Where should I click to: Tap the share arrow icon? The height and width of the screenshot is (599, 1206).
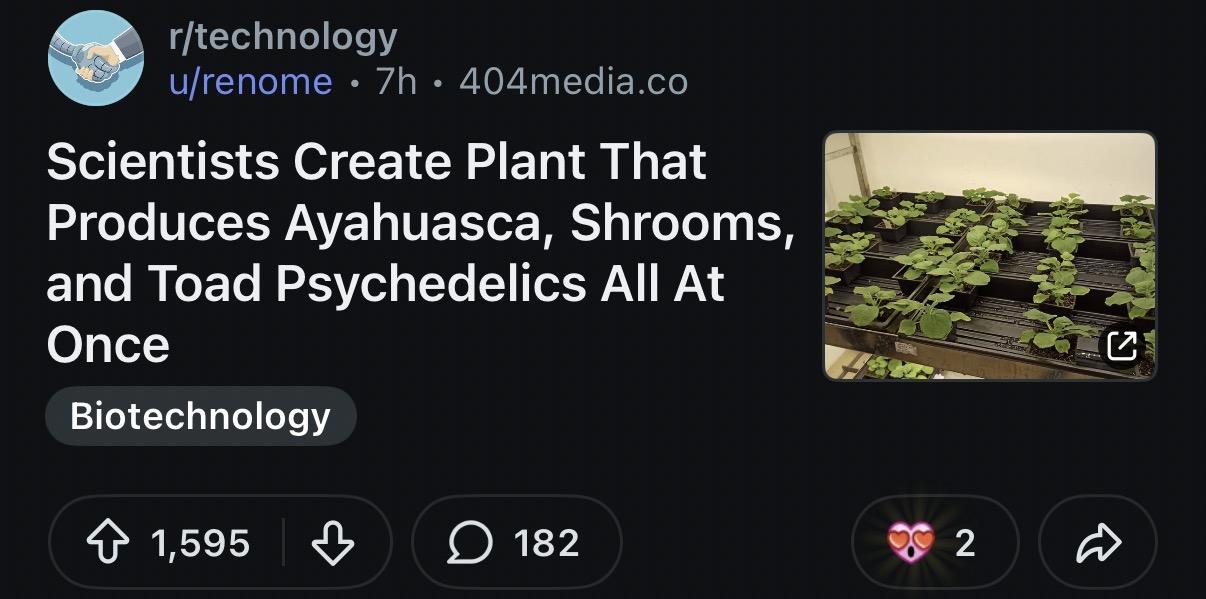click(x=1098, y=543)
